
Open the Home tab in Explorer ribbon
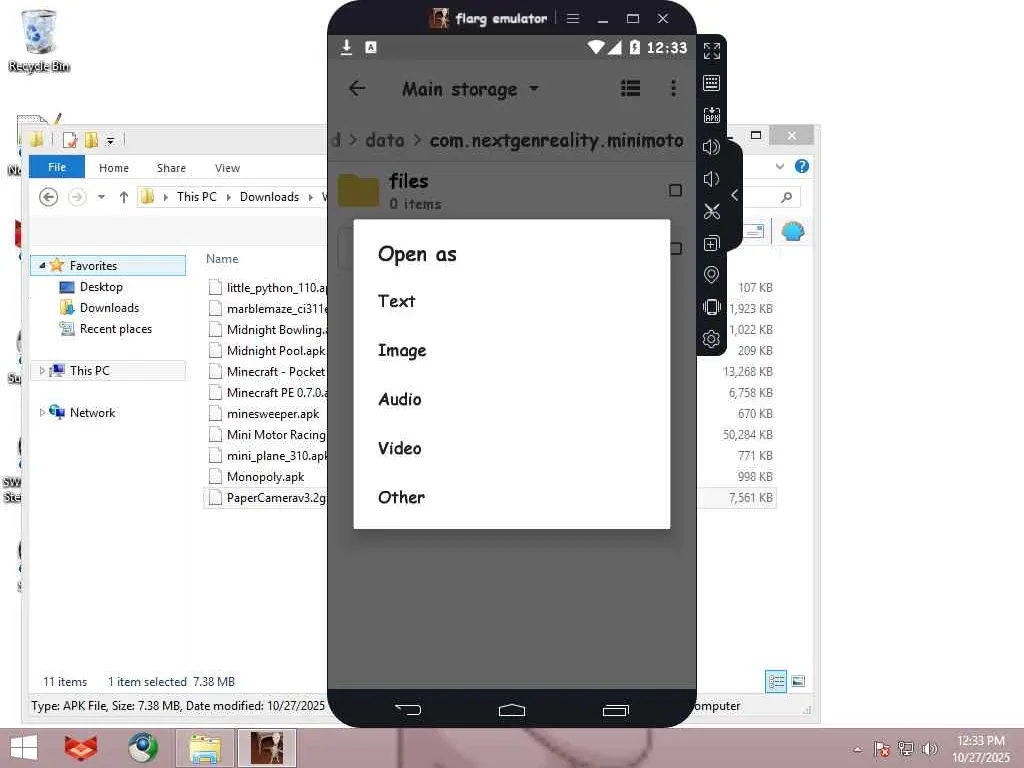click(x=114, y=168)
